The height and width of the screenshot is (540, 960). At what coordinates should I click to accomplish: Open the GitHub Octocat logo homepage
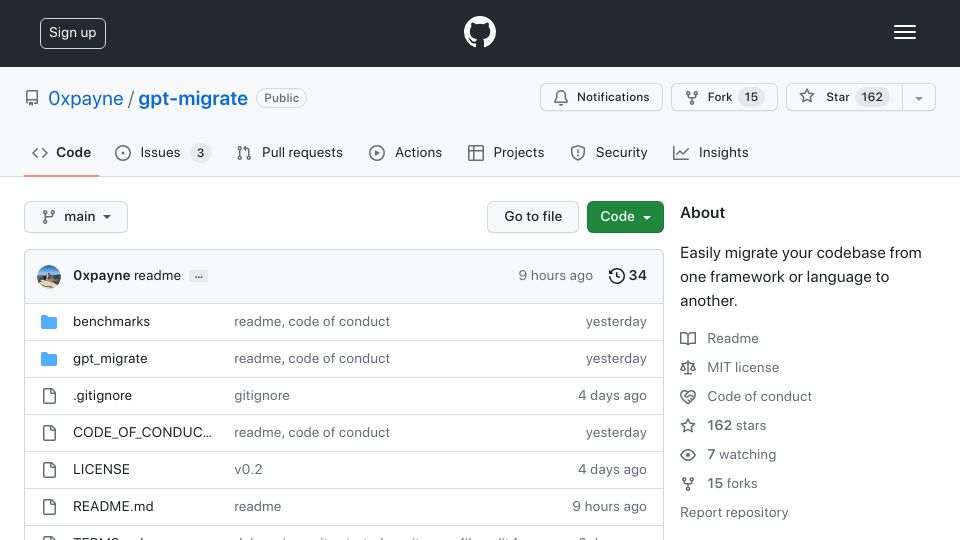[x=479, y=32]
